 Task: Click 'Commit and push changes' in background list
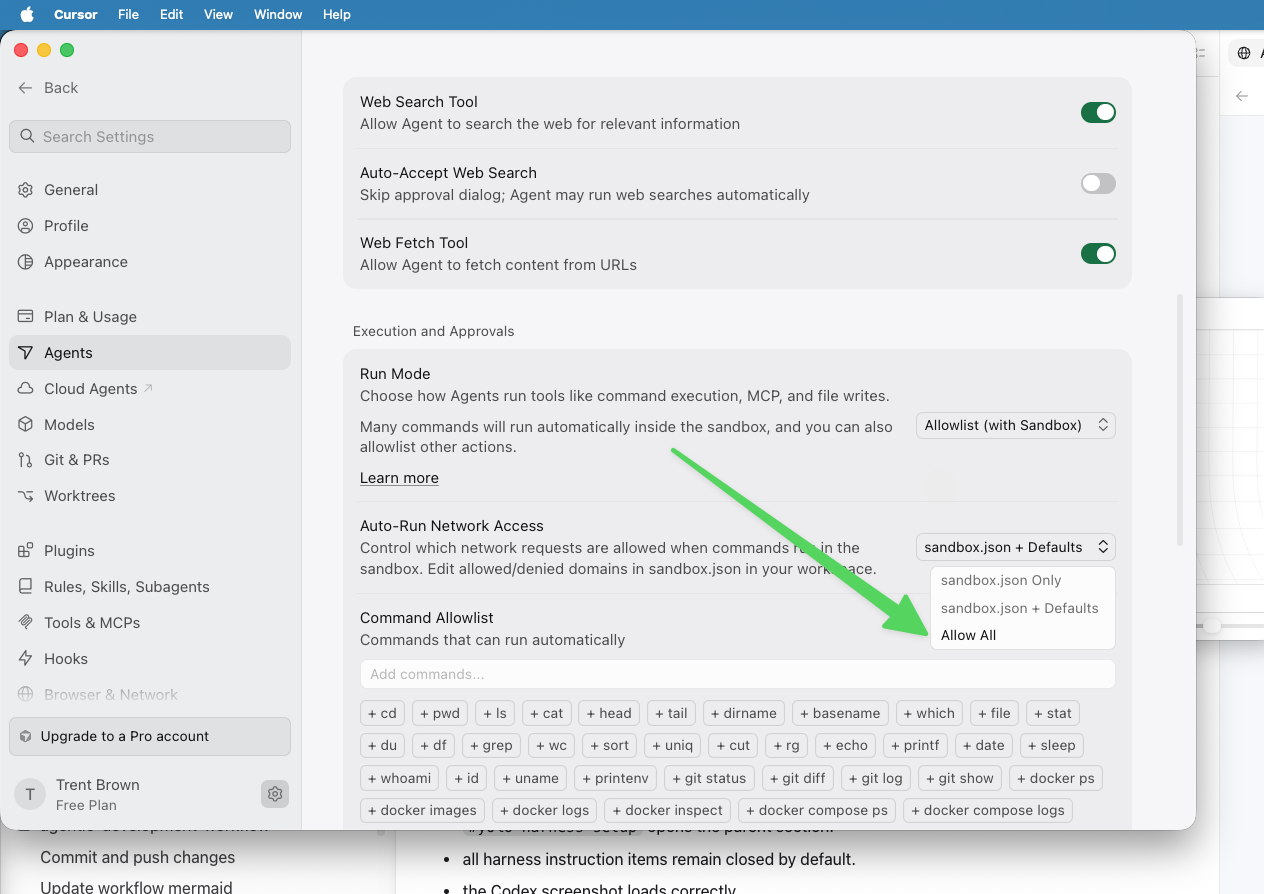[x=138, y=857]
